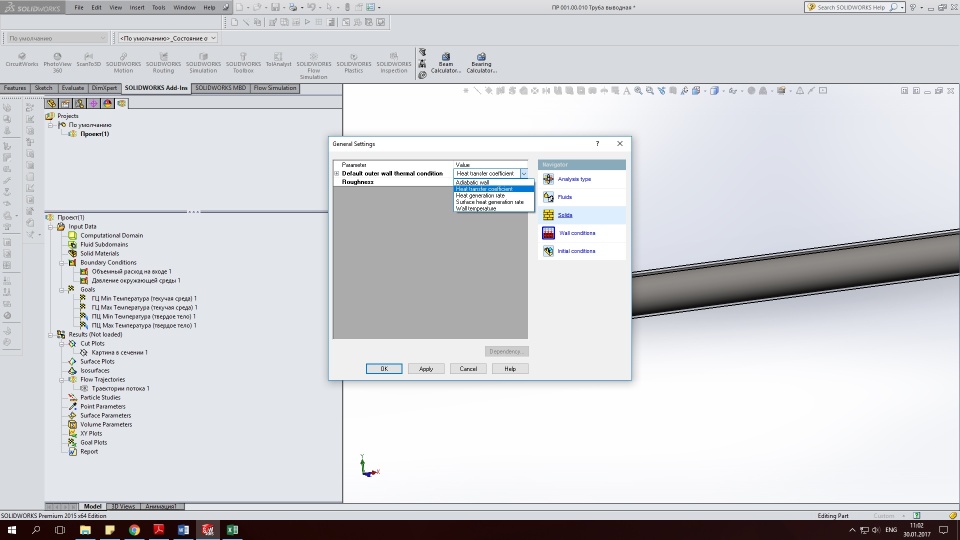Select Heat generation rate option

pyautogui.click(x=493, y=195)
